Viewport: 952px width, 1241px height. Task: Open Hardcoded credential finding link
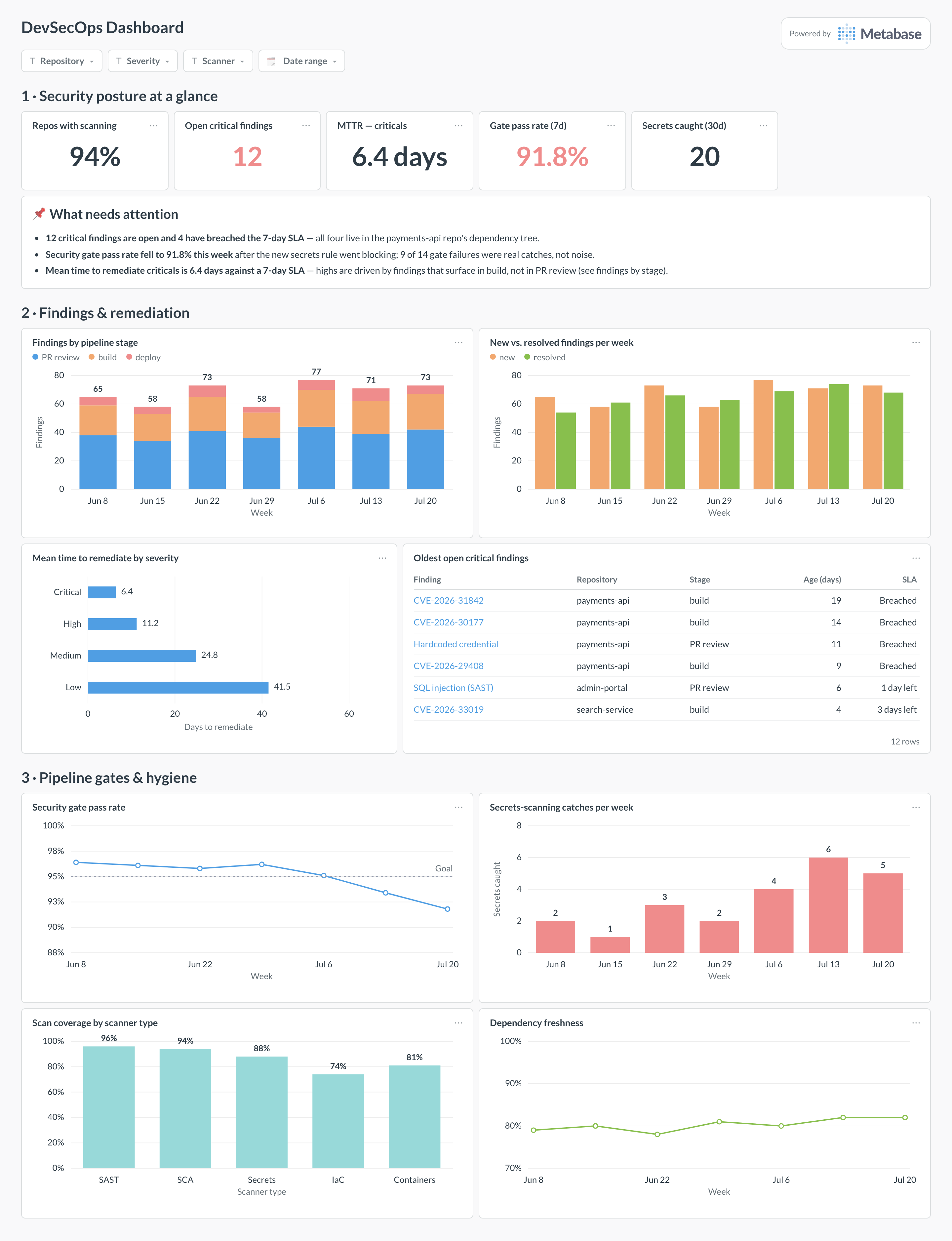[x=456, y=644]
